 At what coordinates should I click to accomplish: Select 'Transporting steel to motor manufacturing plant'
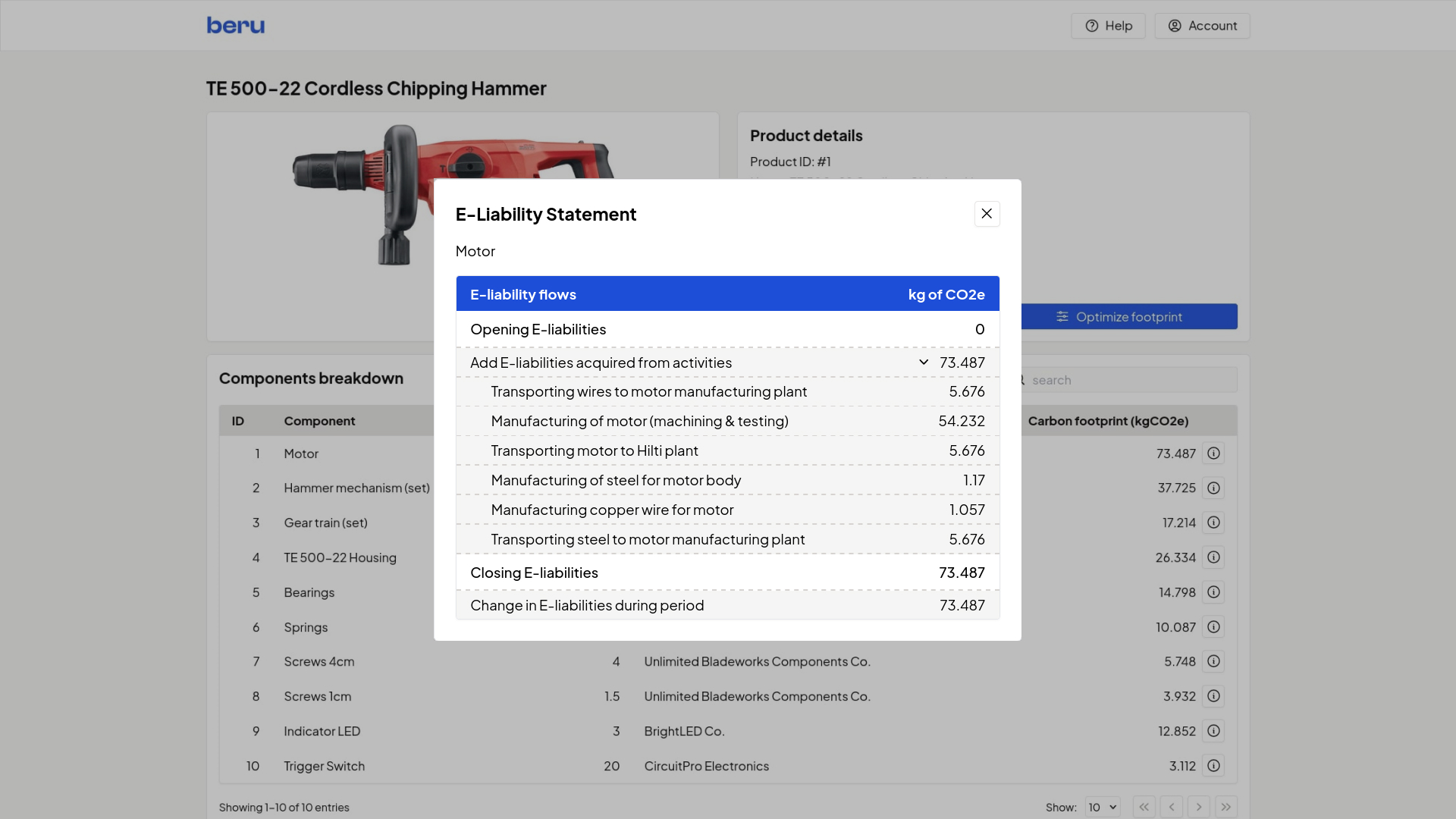click(x=727, y=540)
